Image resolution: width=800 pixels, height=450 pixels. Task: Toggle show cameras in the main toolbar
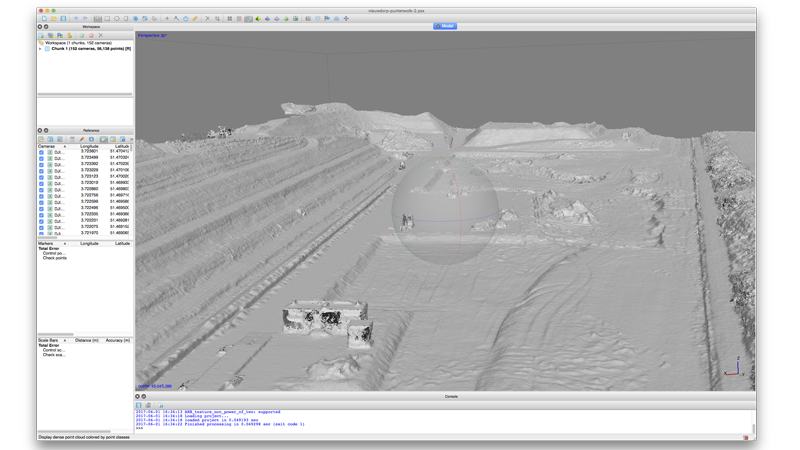308,18
